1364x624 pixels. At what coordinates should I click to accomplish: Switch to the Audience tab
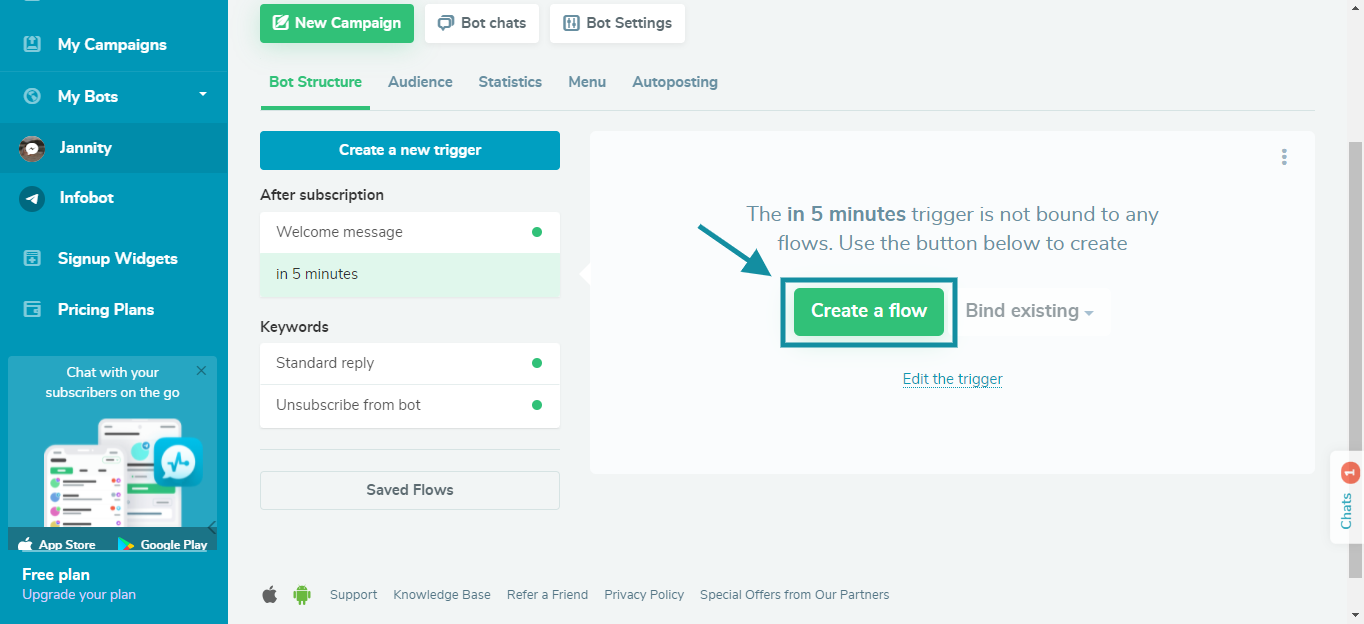point(420,81)
